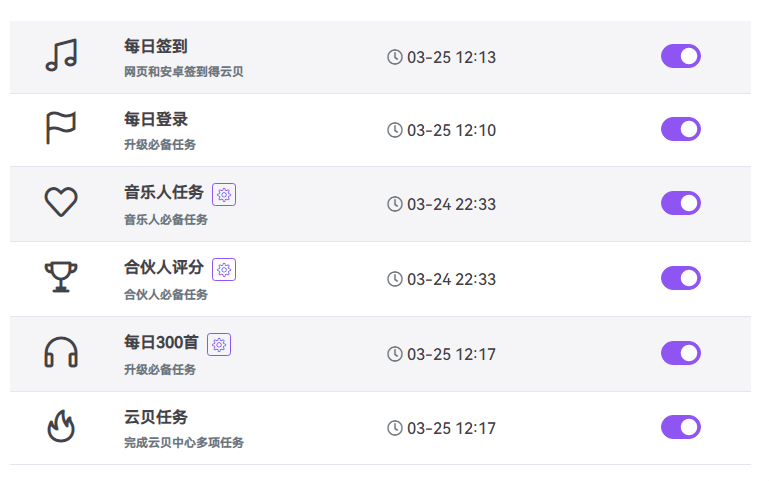Screen dimensions: 769x481
Task: Toggle the 音乐人任务 switch
Action: (x=680, y=203)
